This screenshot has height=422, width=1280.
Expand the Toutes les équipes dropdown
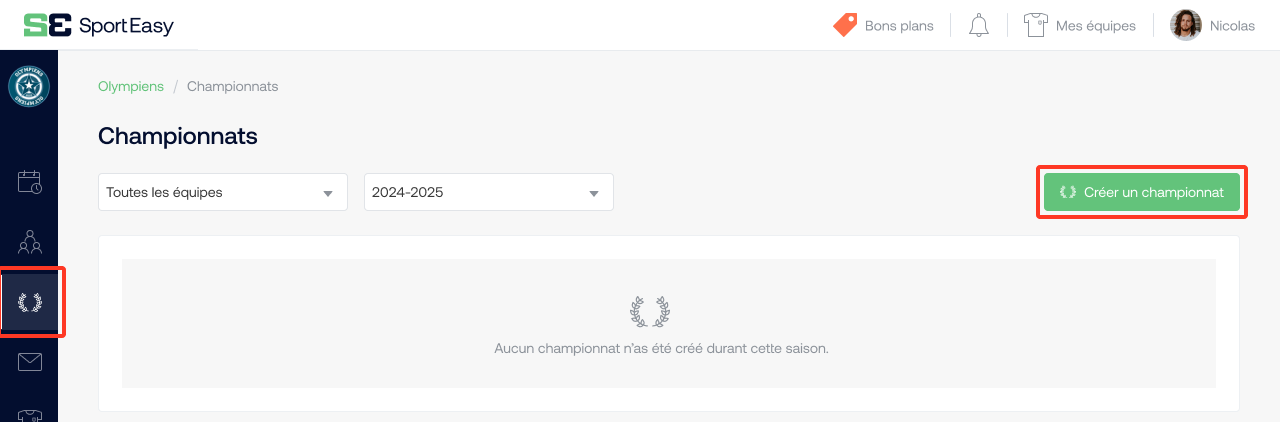click(223, 192)
